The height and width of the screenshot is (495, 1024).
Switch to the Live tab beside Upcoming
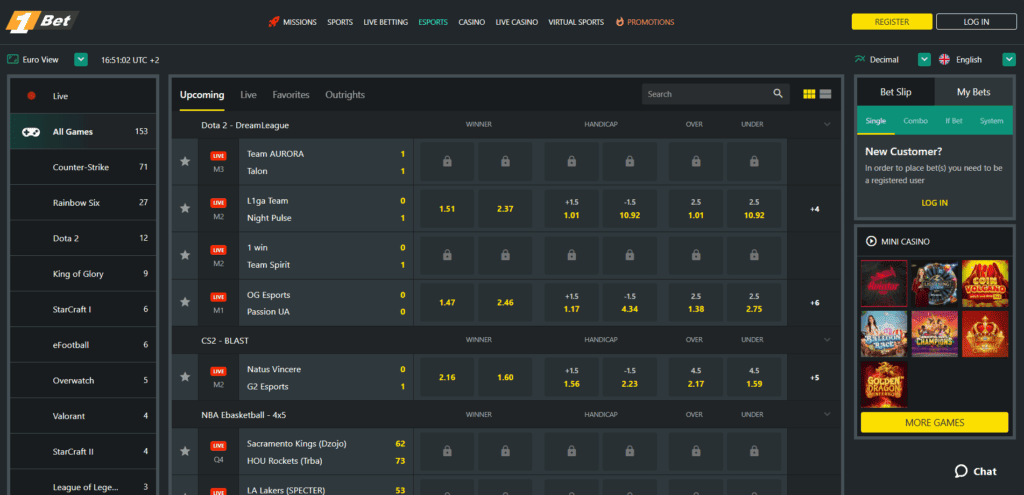(248, 95)
